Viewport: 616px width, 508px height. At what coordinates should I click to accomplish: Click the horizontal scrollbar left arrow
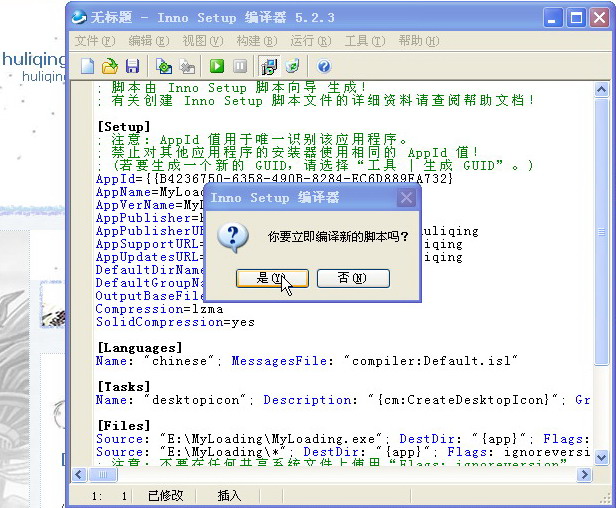tap(79, 475)
